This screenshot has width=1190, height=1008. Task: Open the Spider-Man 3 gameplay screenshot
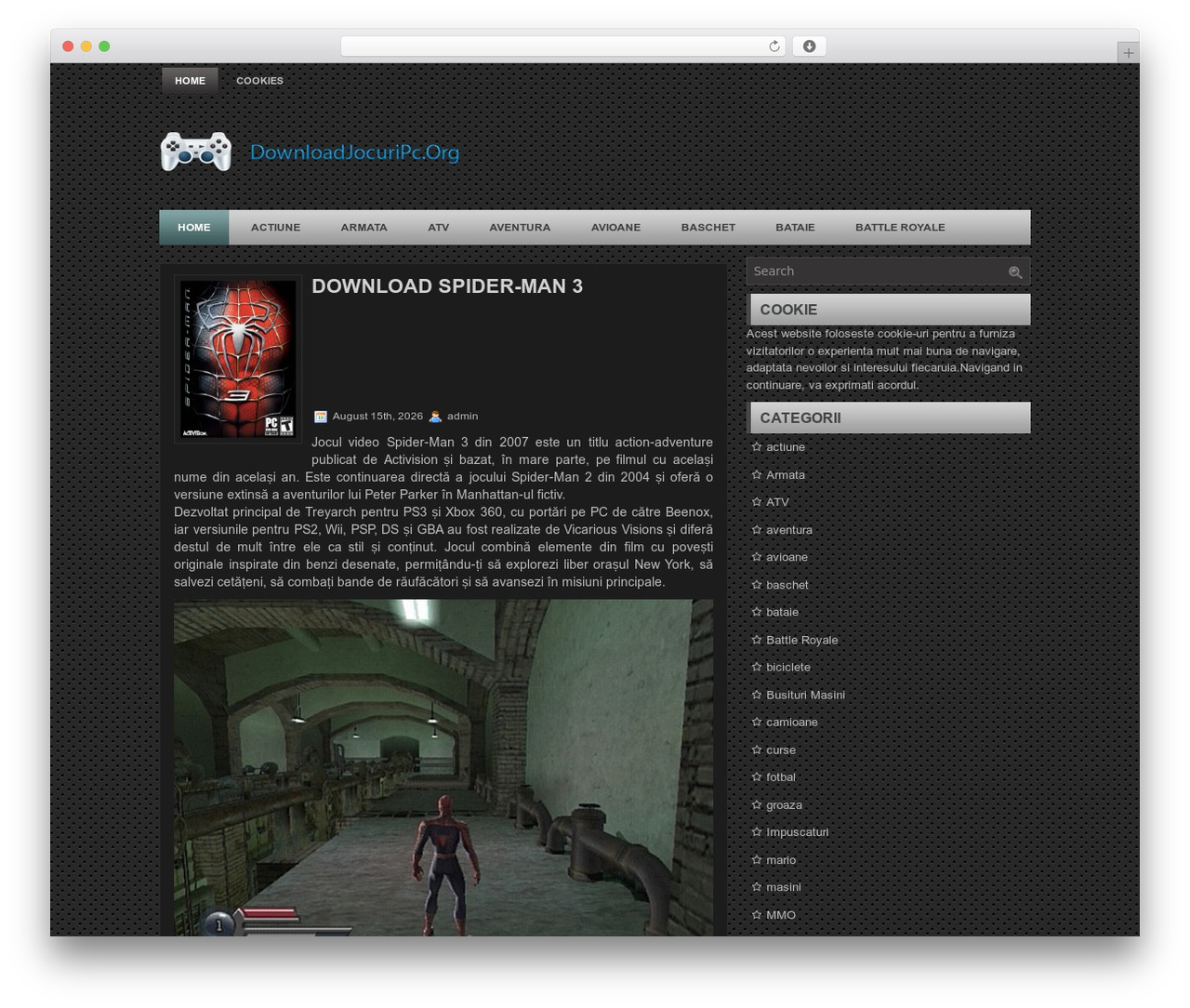point(443,767)
